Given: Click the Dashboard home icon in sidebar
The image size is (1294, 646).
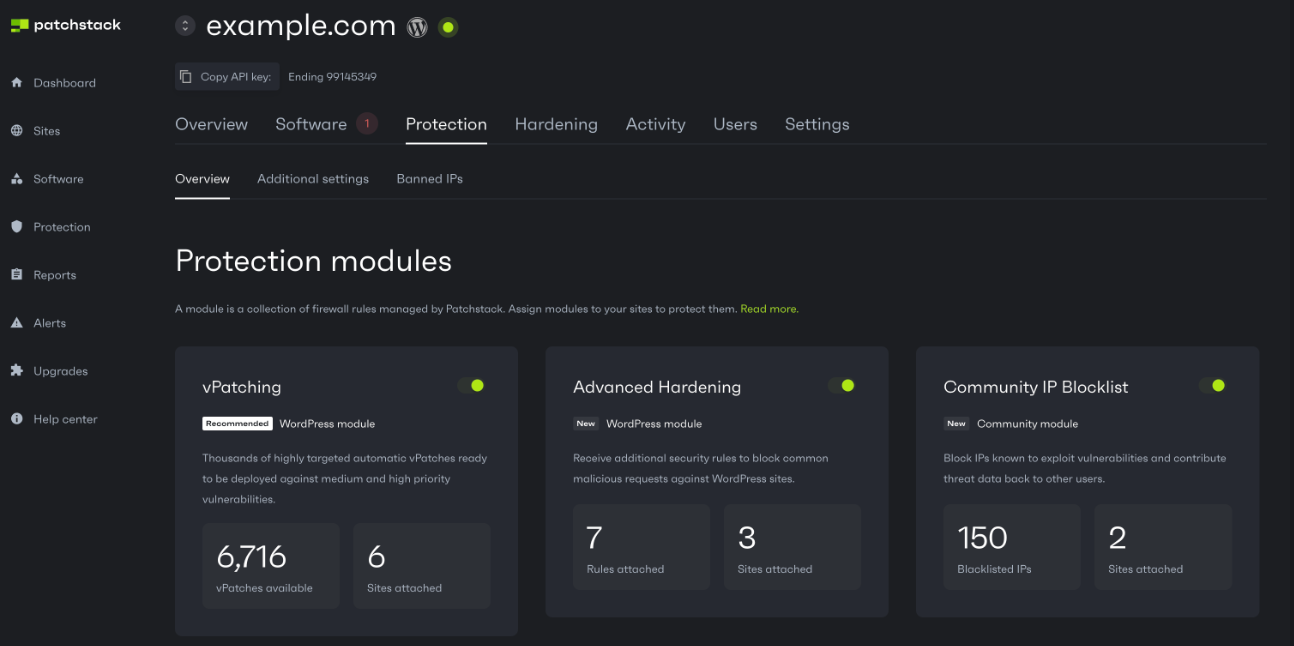Looking at the screenshot, I should click(x=16, y=83).
